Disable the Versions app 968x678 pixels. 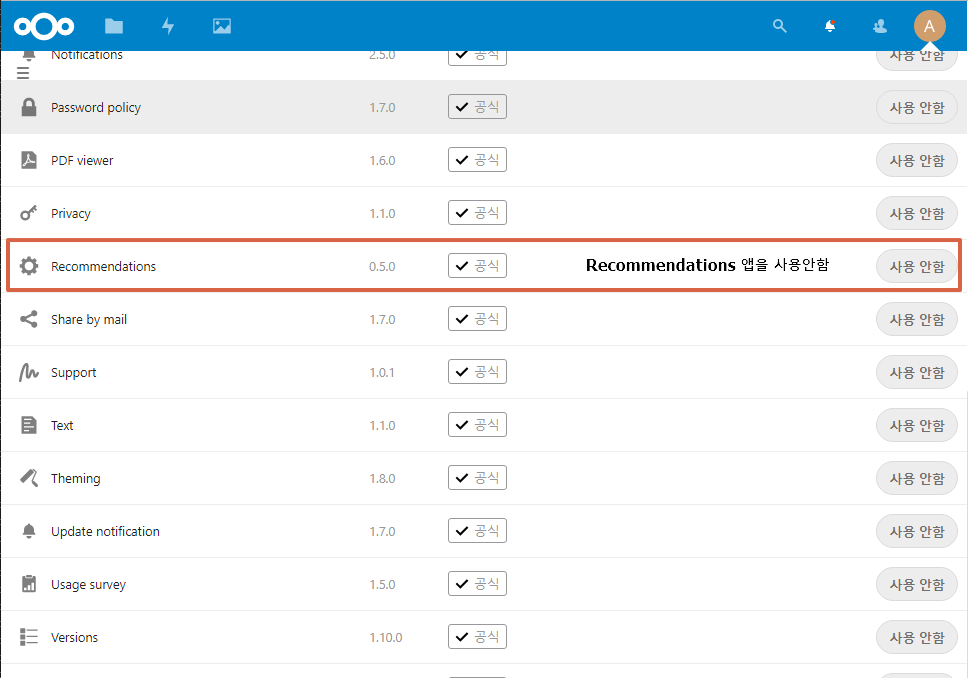[917, 637]
